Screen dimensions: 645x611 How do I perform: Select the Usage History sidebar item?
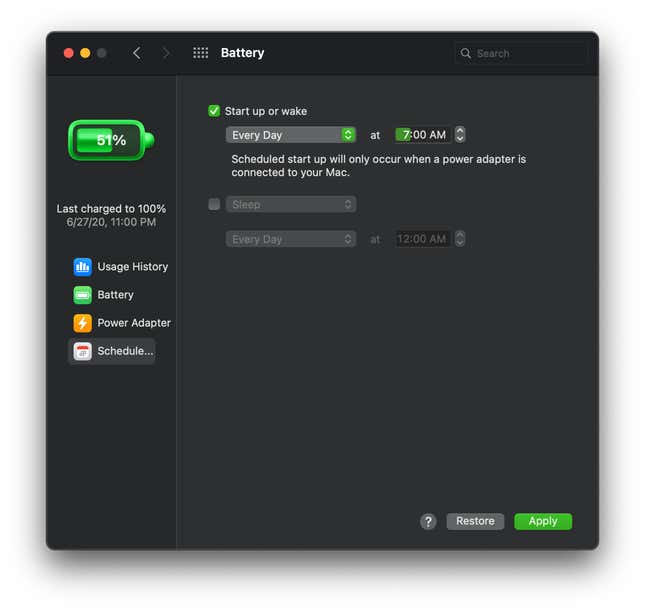[x=121, y=267]
